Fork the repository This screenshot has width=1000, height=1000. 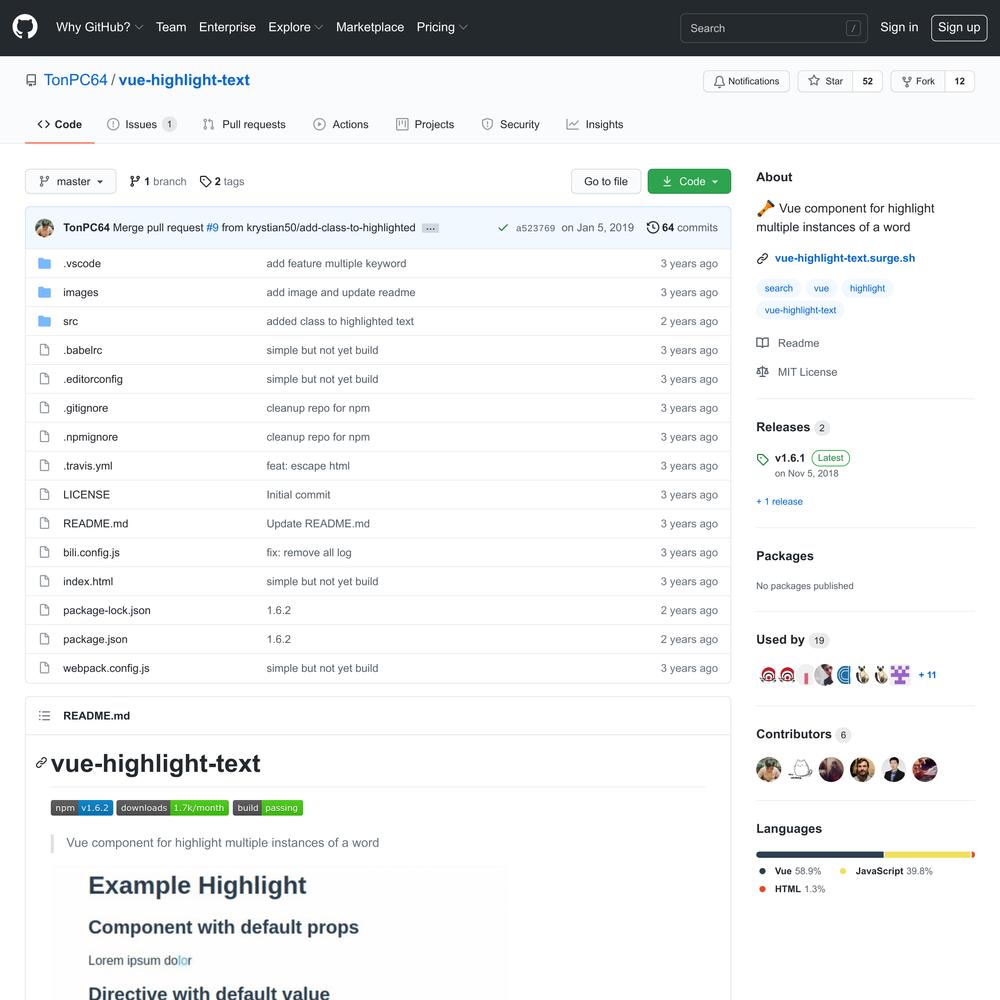(918, 81)
